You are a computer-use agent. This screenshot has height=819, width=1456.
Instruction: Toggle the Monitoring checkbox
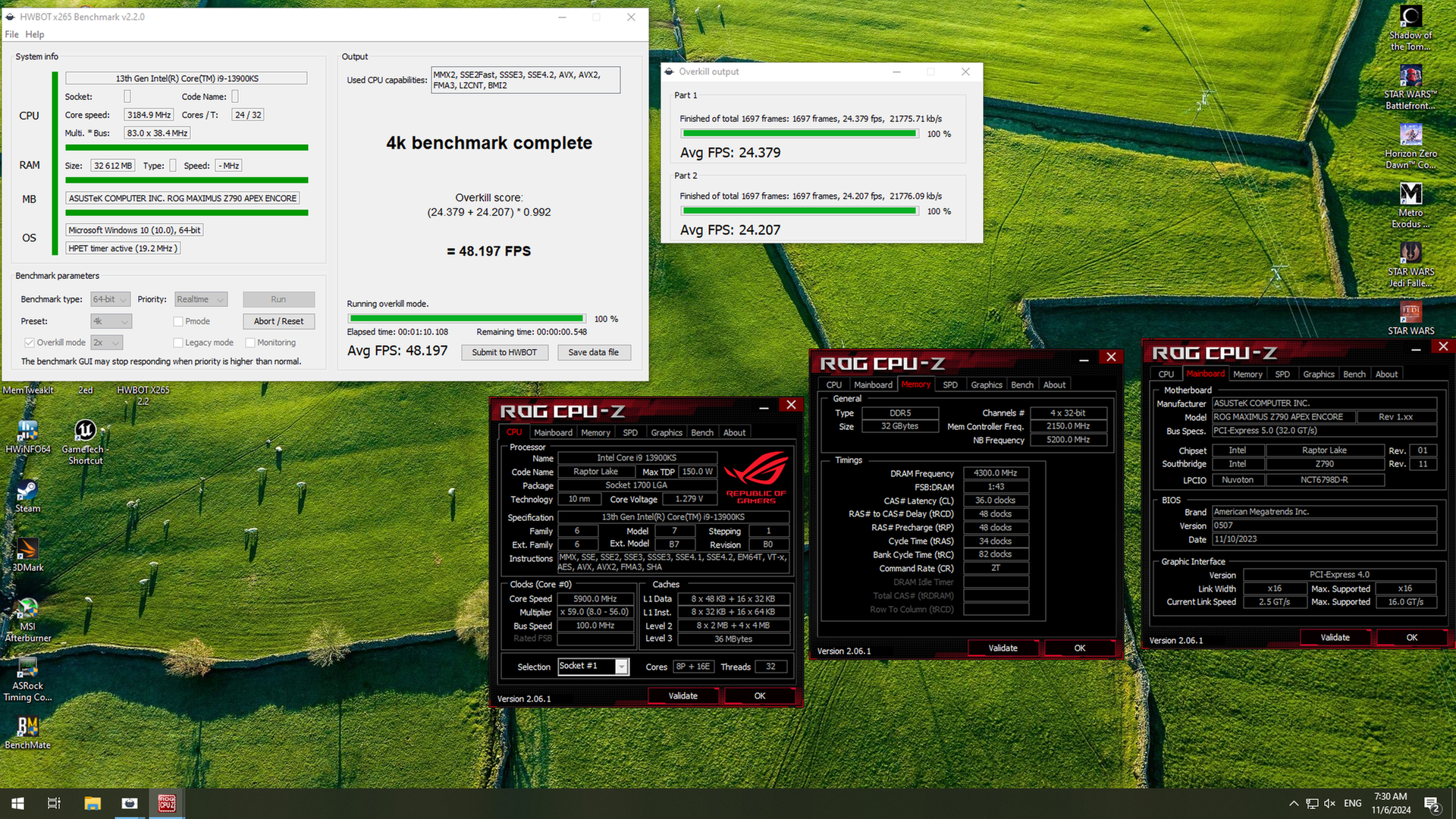point(250,343)
